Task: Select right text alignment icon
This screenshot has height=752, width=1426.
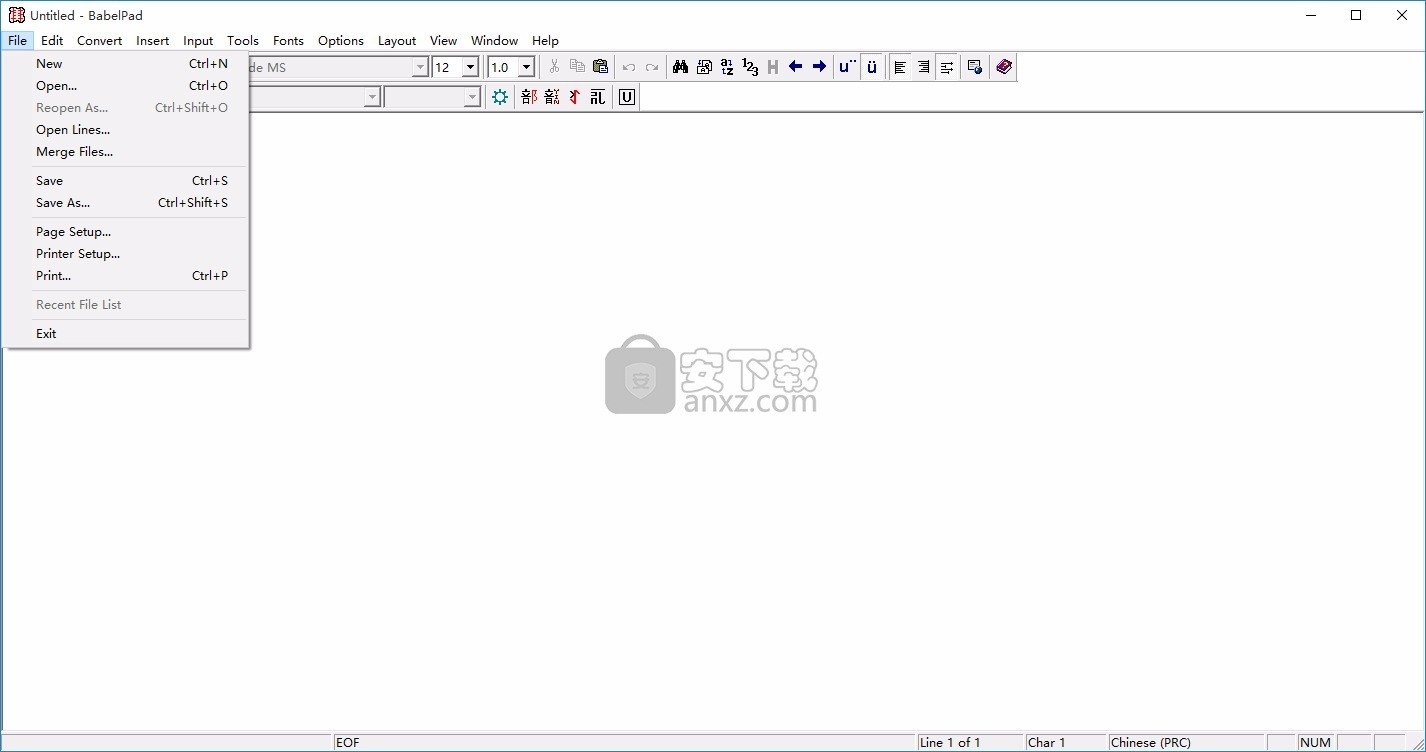Action: point(923,67)
